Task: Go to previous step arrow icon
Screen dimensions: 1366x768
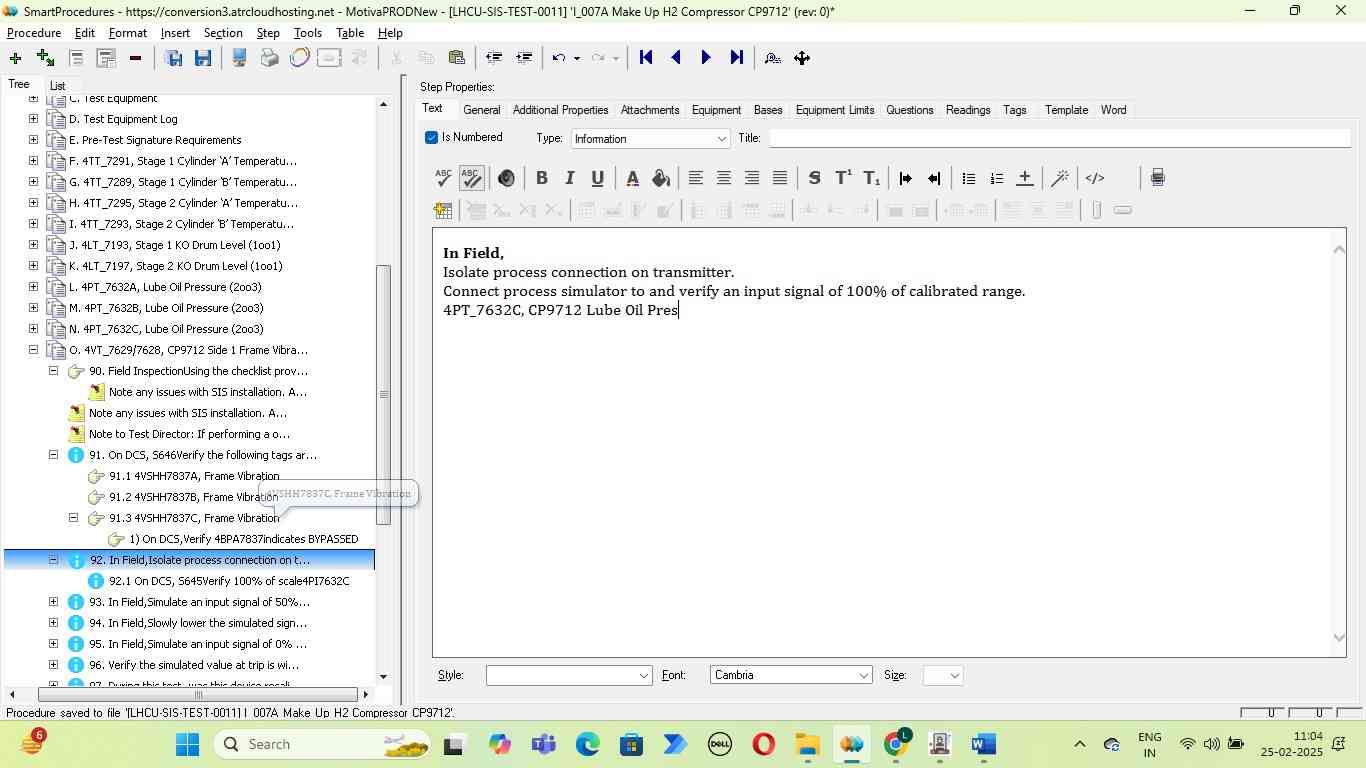Action: coord(676,58)
